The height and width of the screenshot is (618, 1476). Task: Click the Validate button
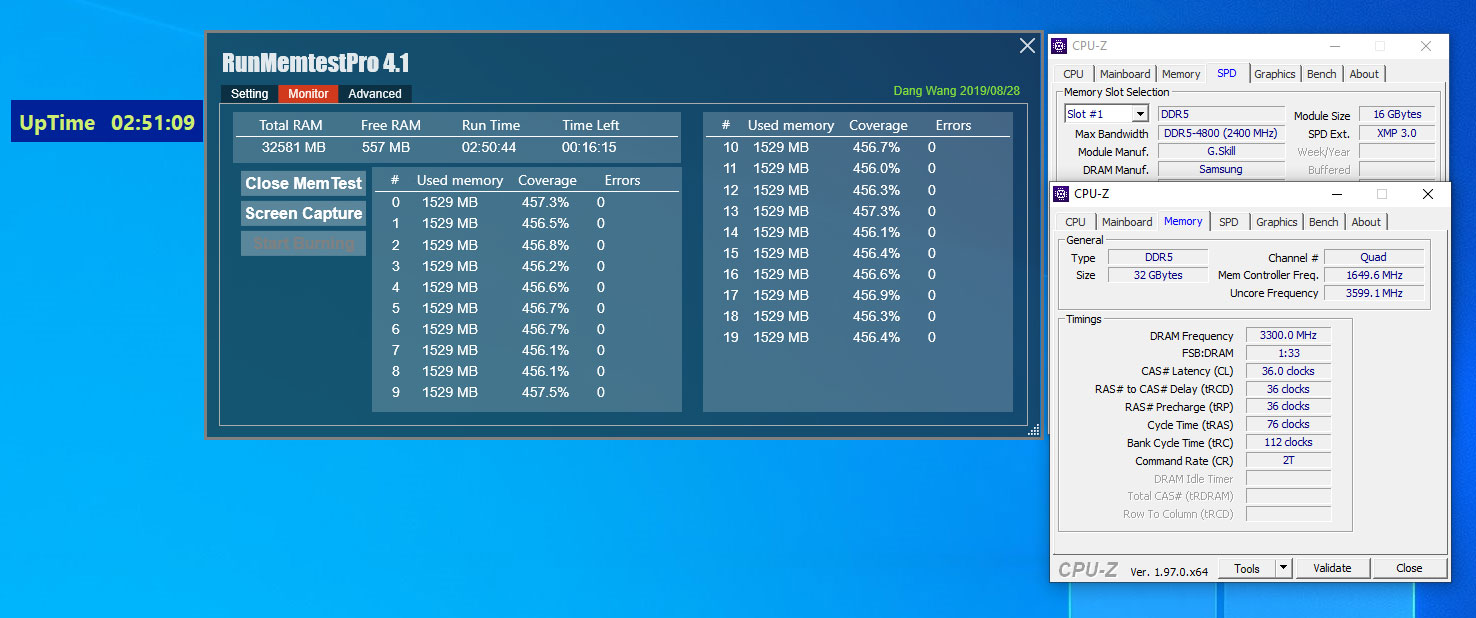coord(1332,568)
